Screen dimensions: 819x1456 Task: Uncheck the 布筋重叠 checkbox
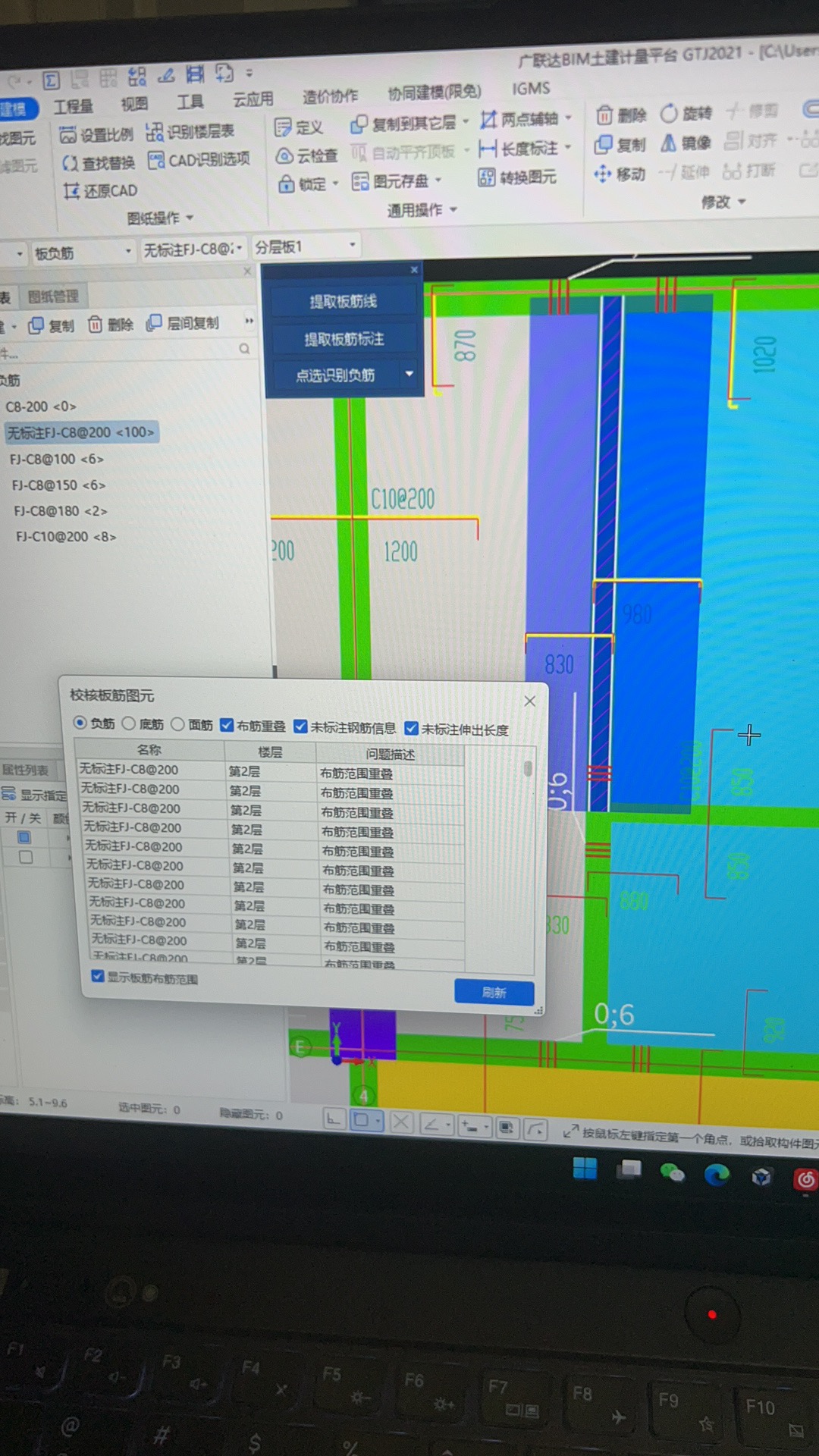click(226, 726)
